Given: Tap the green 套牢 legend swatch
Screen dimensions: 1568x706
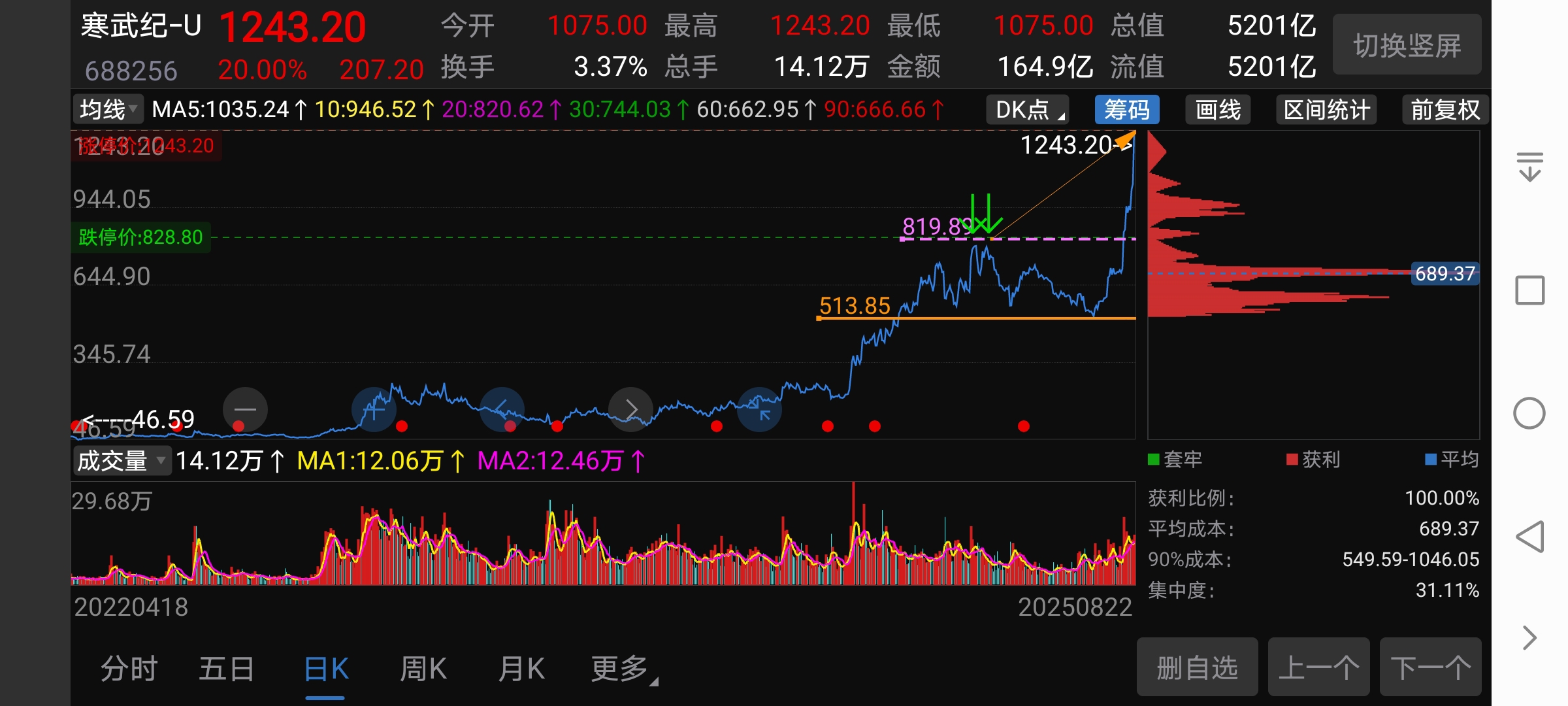Looking at the screenshot, I should 1154,460.
